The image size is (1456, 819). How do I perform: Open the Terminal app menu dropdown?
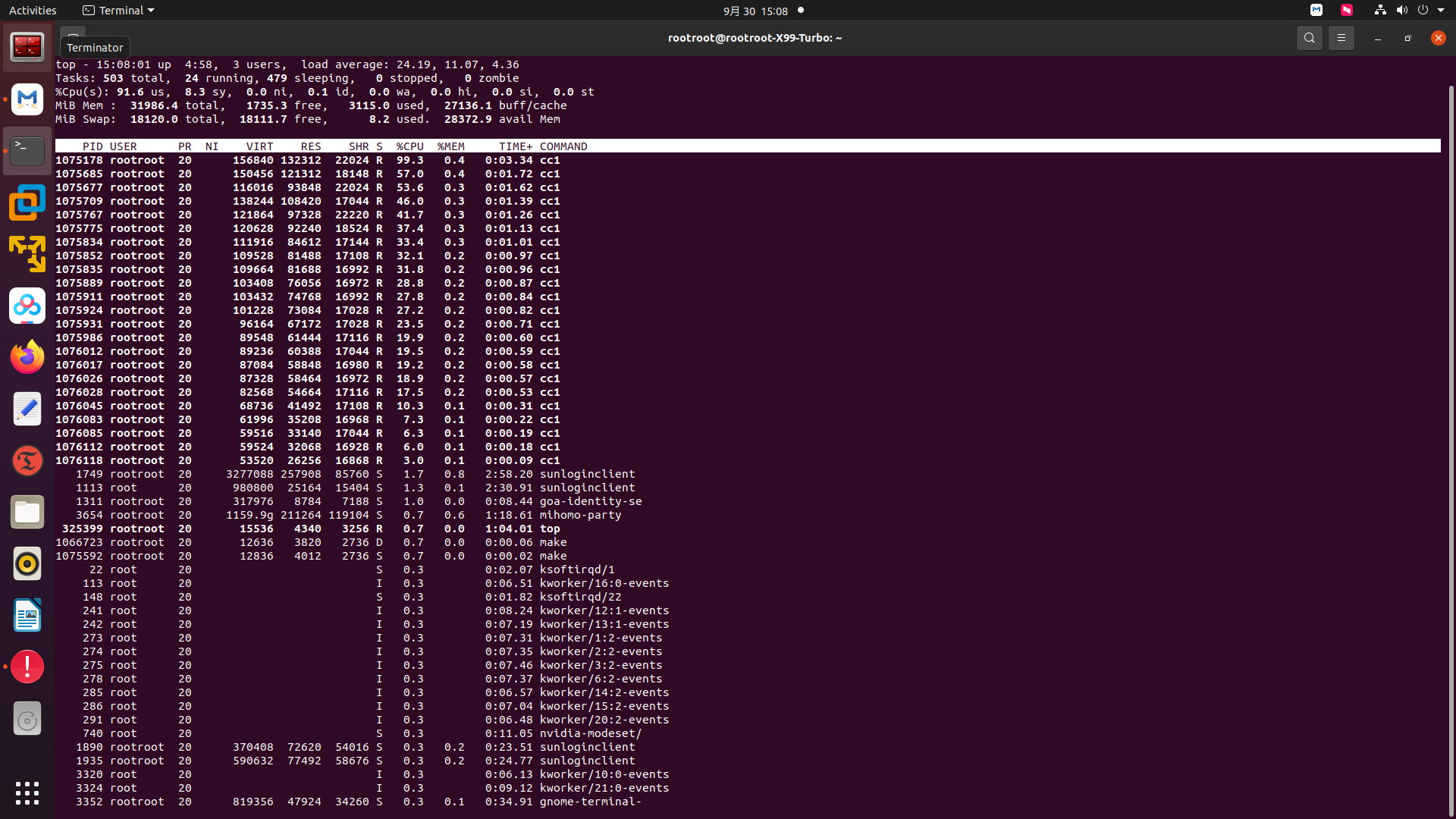118,11
